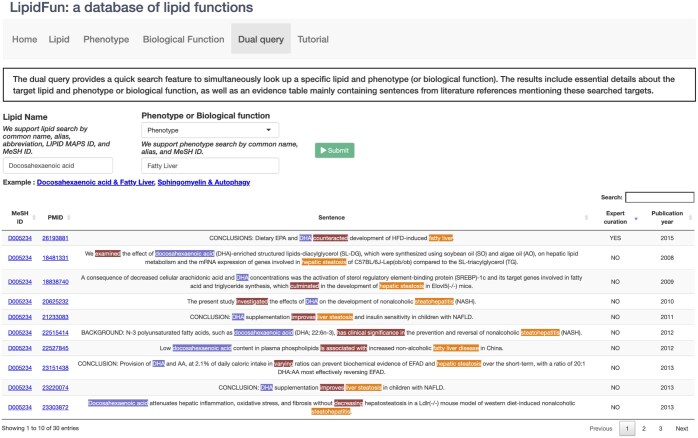698x438 pixels.
Task: Click the green Submit button
Action: click(335, 150)
